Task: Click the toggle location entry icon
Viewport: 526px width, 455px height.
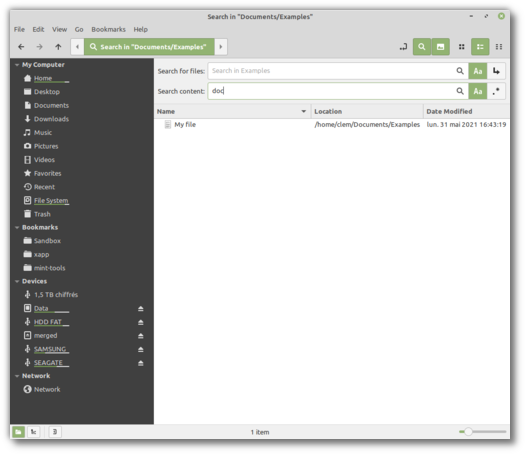Action: [x=403, y=47]
